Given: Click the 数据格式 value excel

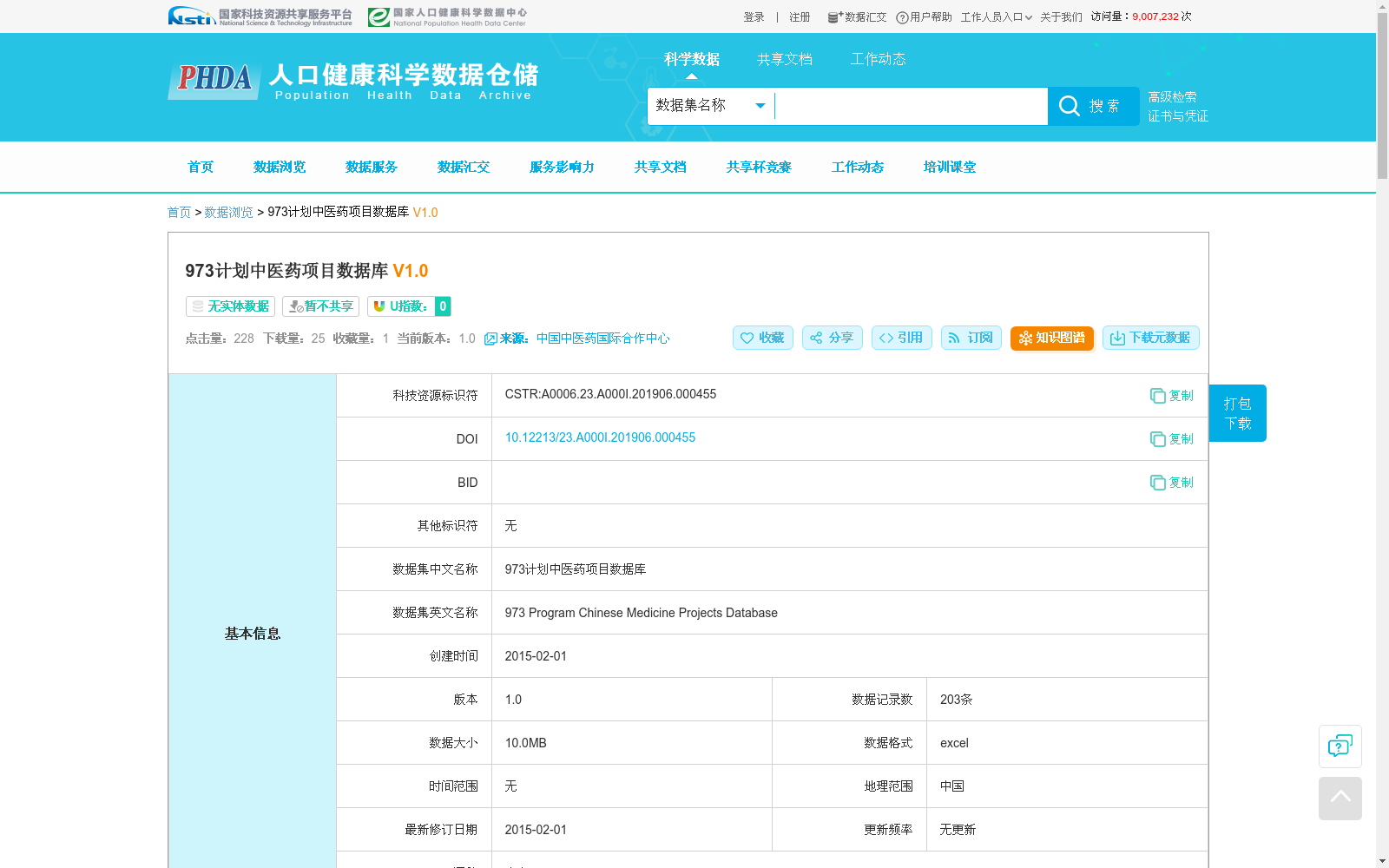Looking at the screenshot, I should coord(954,743).
